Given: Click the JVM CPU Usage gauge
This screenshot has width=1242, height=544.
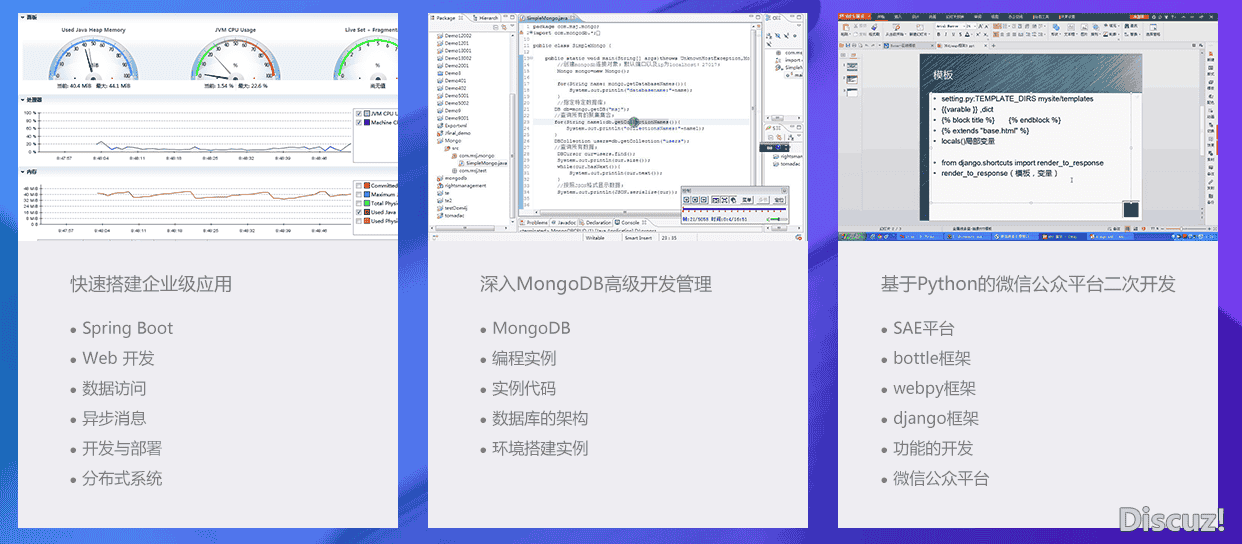Looking at the screenshot, I should [x=236, y=60].
